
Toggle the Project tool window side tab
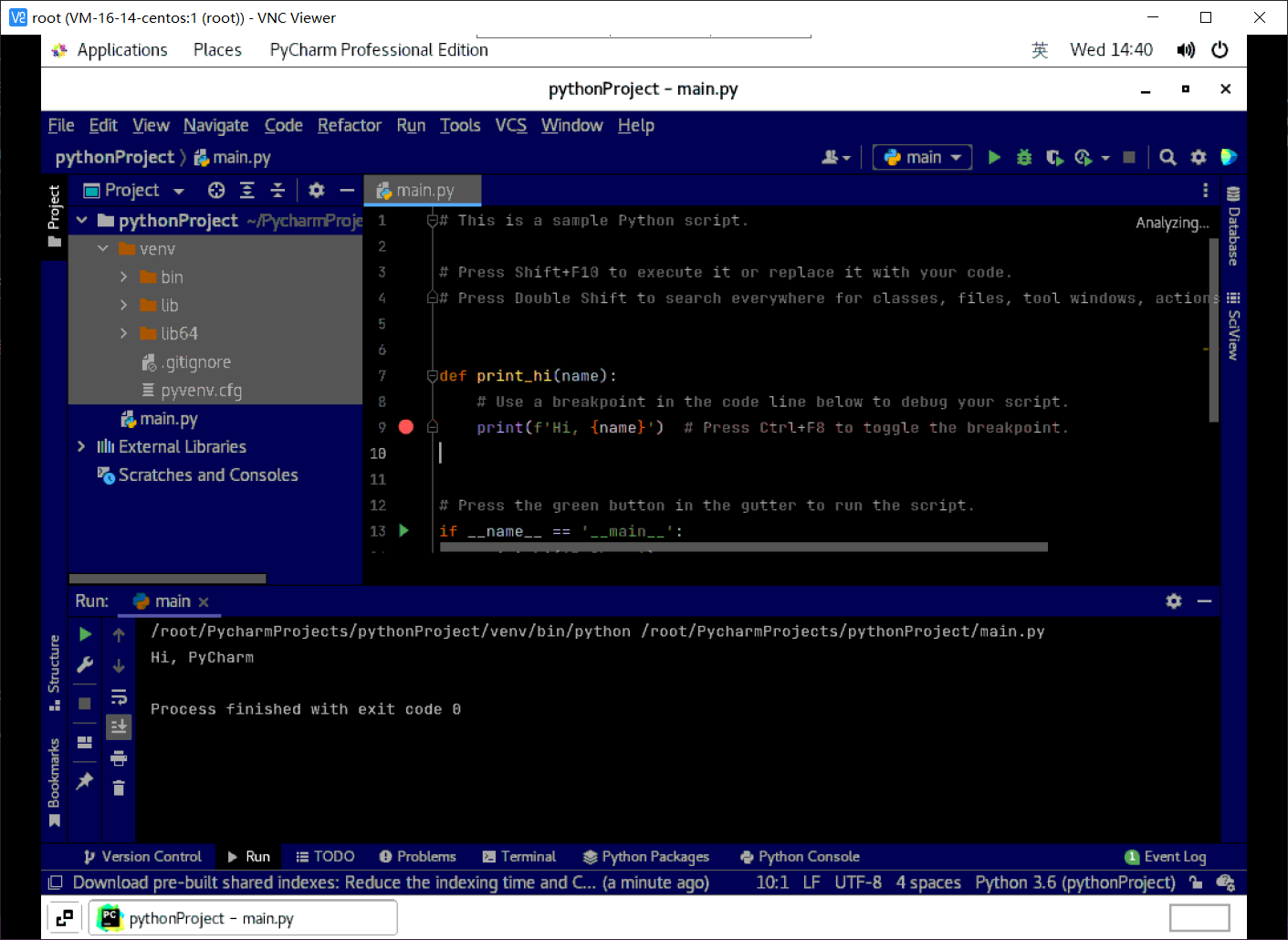pos(55,215)
